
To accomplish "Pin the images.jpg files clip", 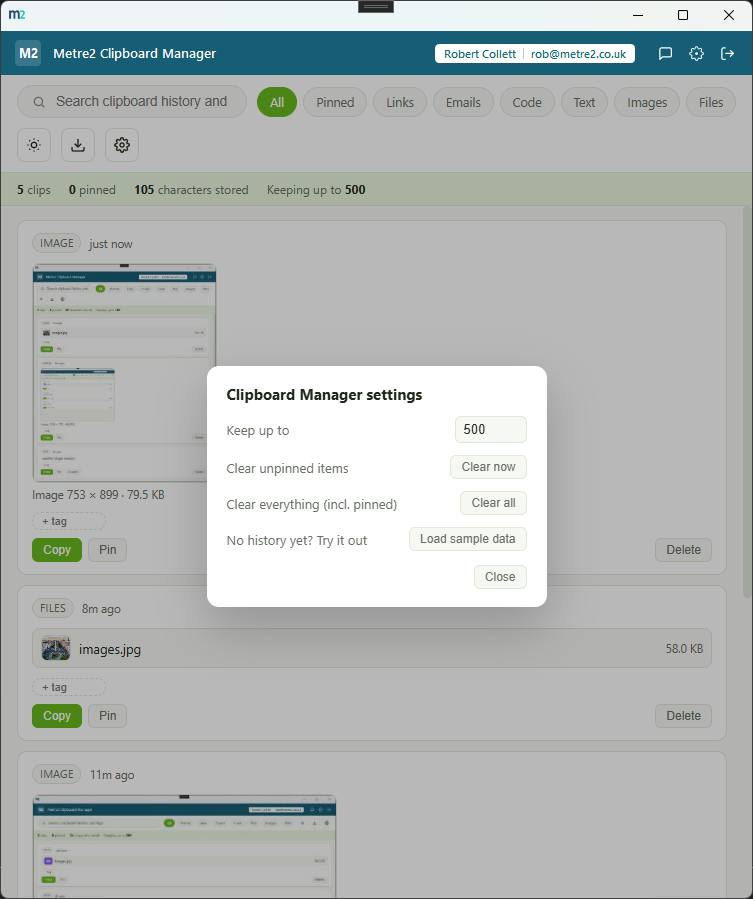I will tap(108, 716).
